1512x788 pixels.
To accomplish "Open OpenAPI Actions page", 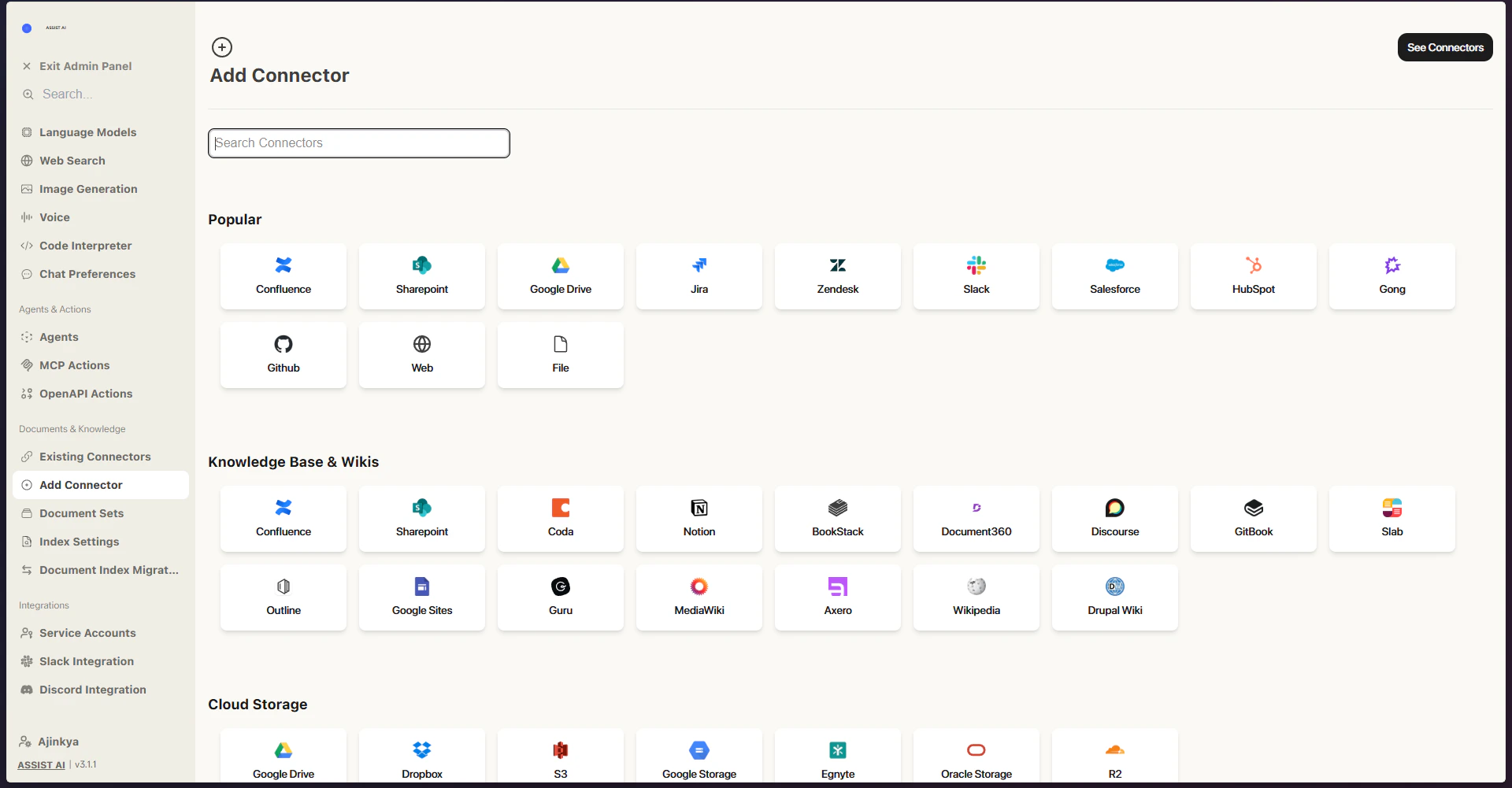I will (x=101, y=394).
